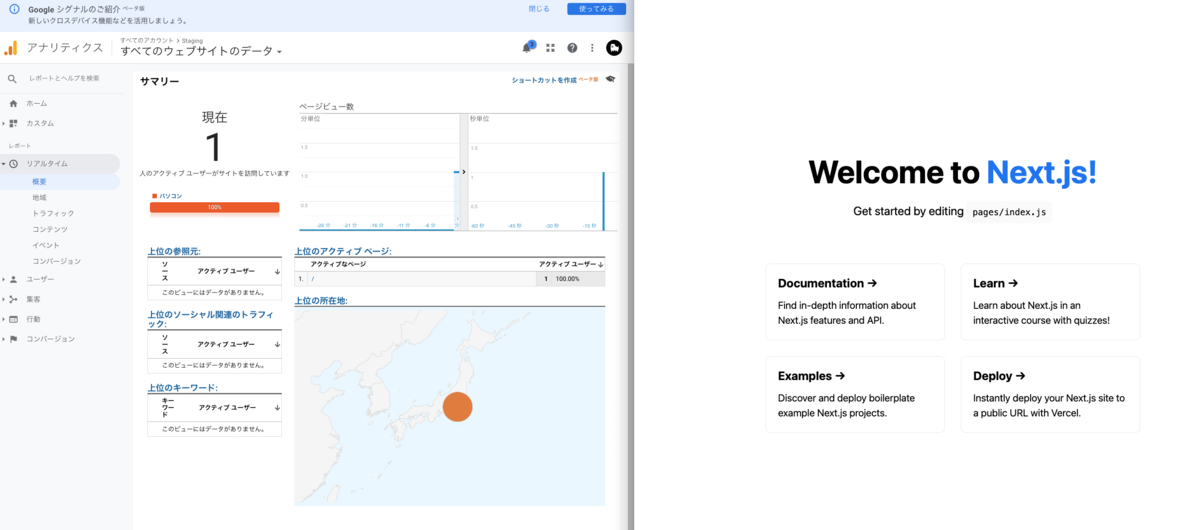Open 上位のアクティブ ページ heading link
Viewport: 1200px width, 530px height.
coord(343,252)
